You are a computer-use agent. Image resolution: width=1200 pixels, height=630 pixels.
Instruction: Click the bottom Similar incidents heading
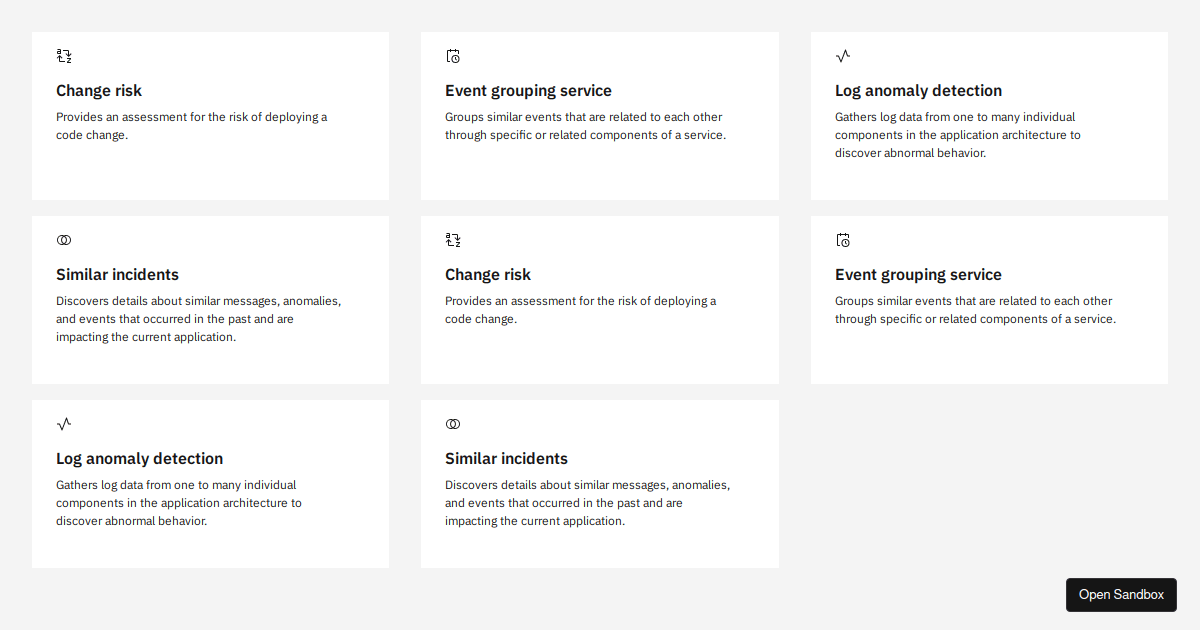click(x=506, y=458)
